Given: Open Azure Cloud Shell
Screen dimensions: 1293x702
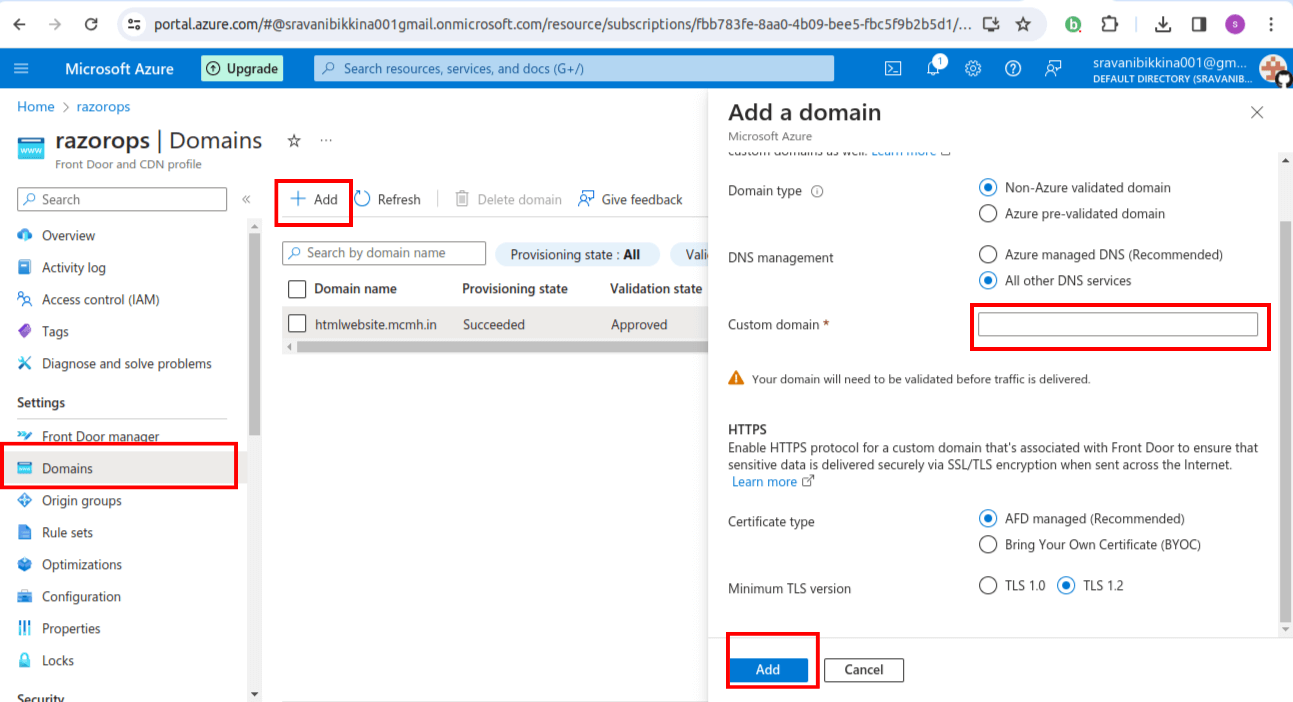Looking at the screenshot, I should (893, 68).
